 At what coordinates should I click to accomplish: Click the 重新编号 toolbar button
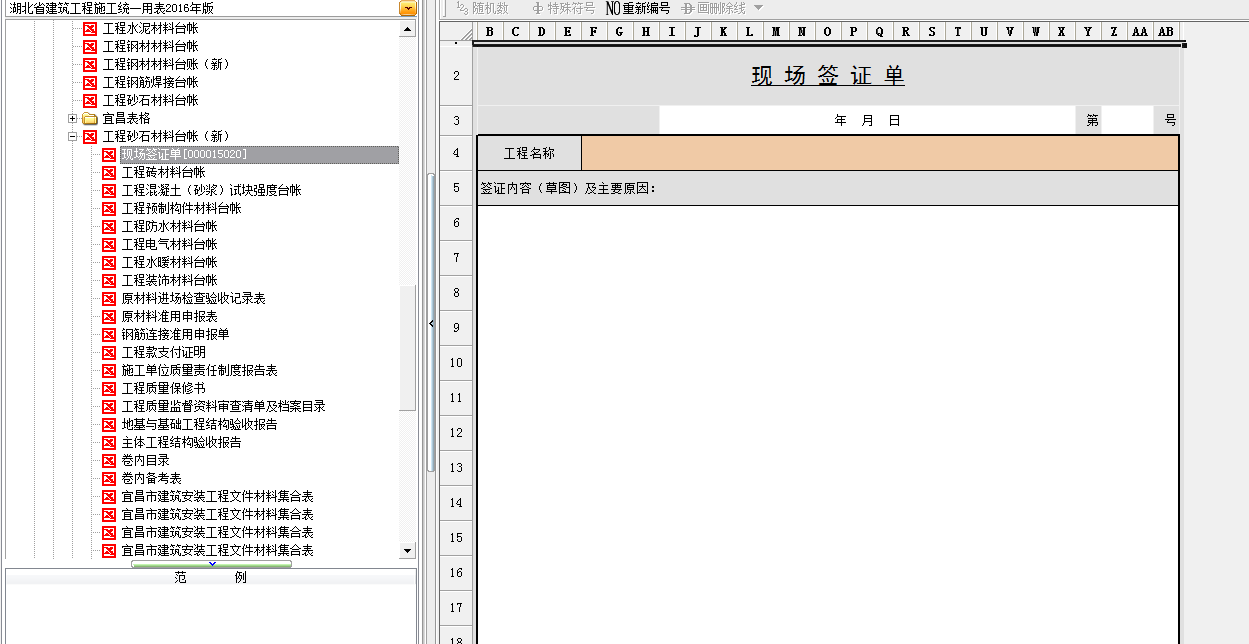click(x=638, y=8)
